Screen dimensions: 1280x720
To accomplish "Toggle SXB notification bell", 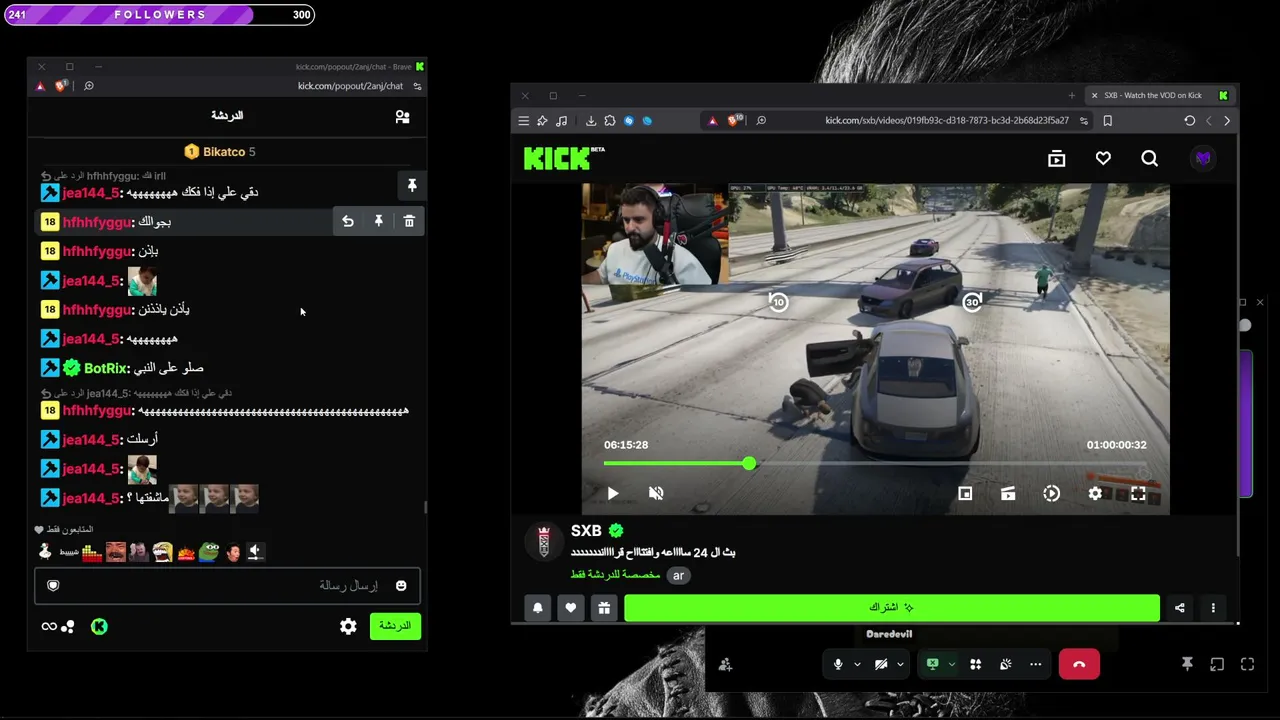I will pyautogui.click(x=538, y=608).
